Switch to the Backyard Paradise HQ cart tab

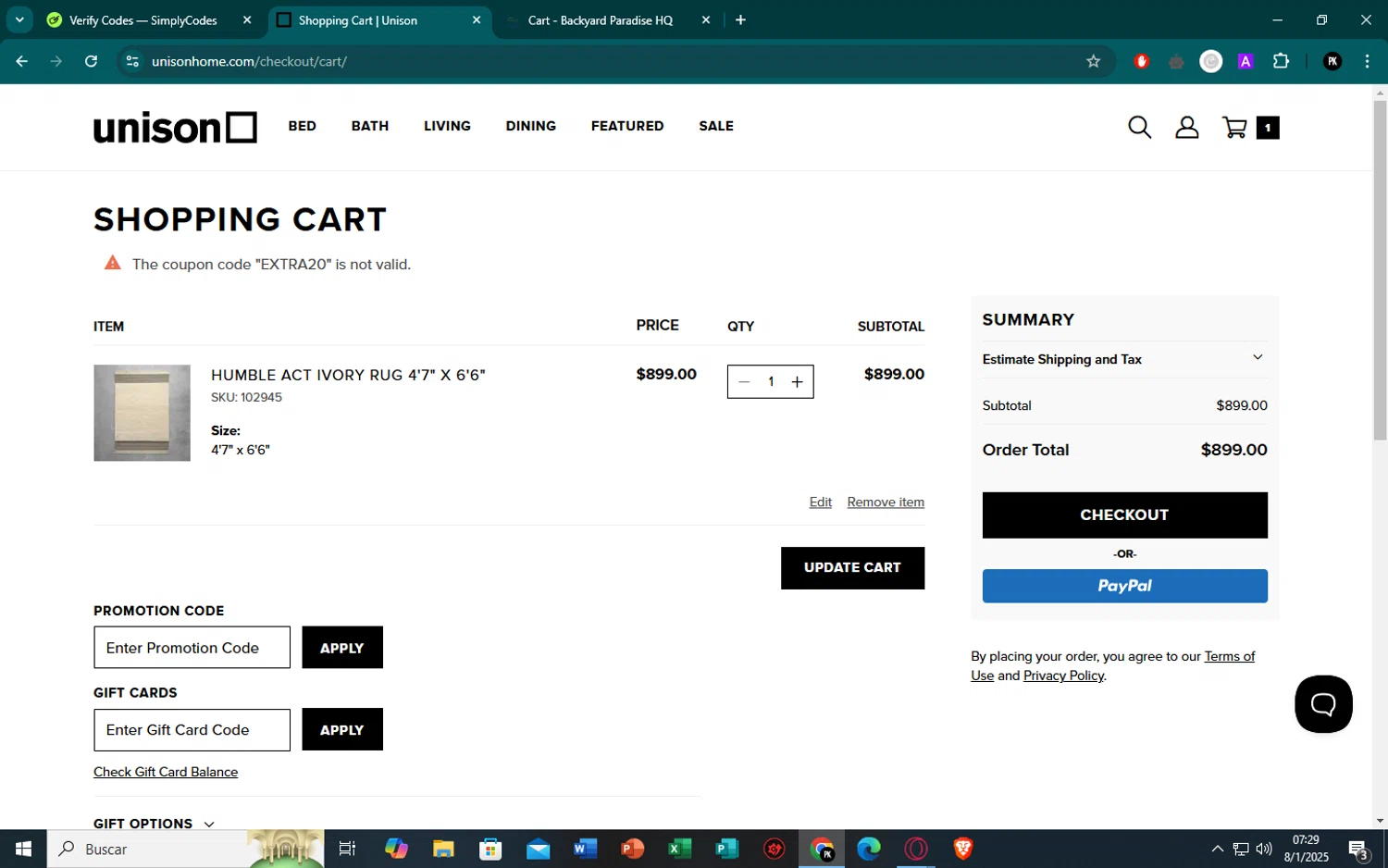coord(601,20)
